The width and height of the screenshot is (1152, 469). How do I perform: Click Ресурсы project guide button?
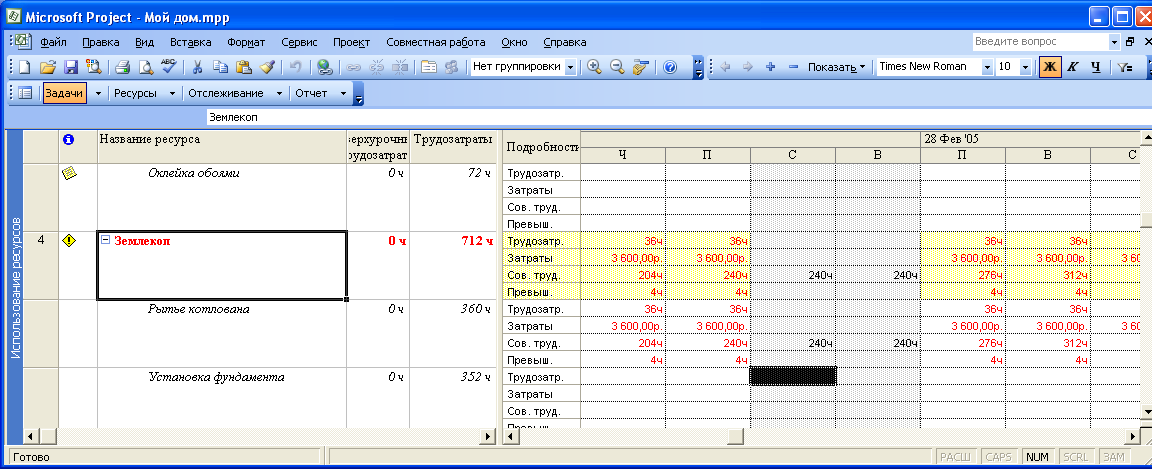[x=137, y=93]
